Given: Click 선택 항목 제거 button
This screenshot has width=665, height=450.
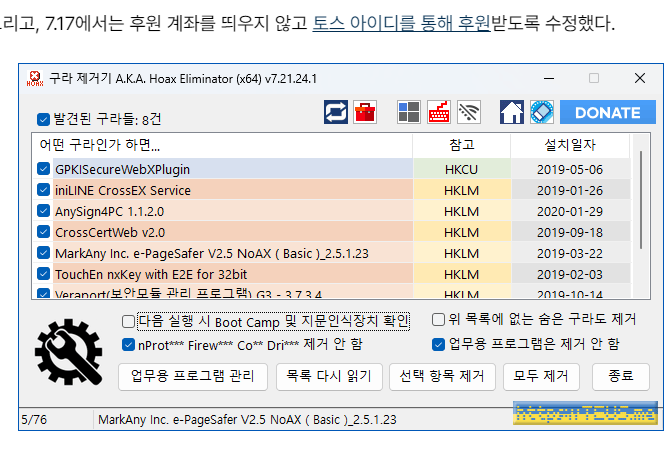Looking at the screenshot, I should click(x=442, y=377).
